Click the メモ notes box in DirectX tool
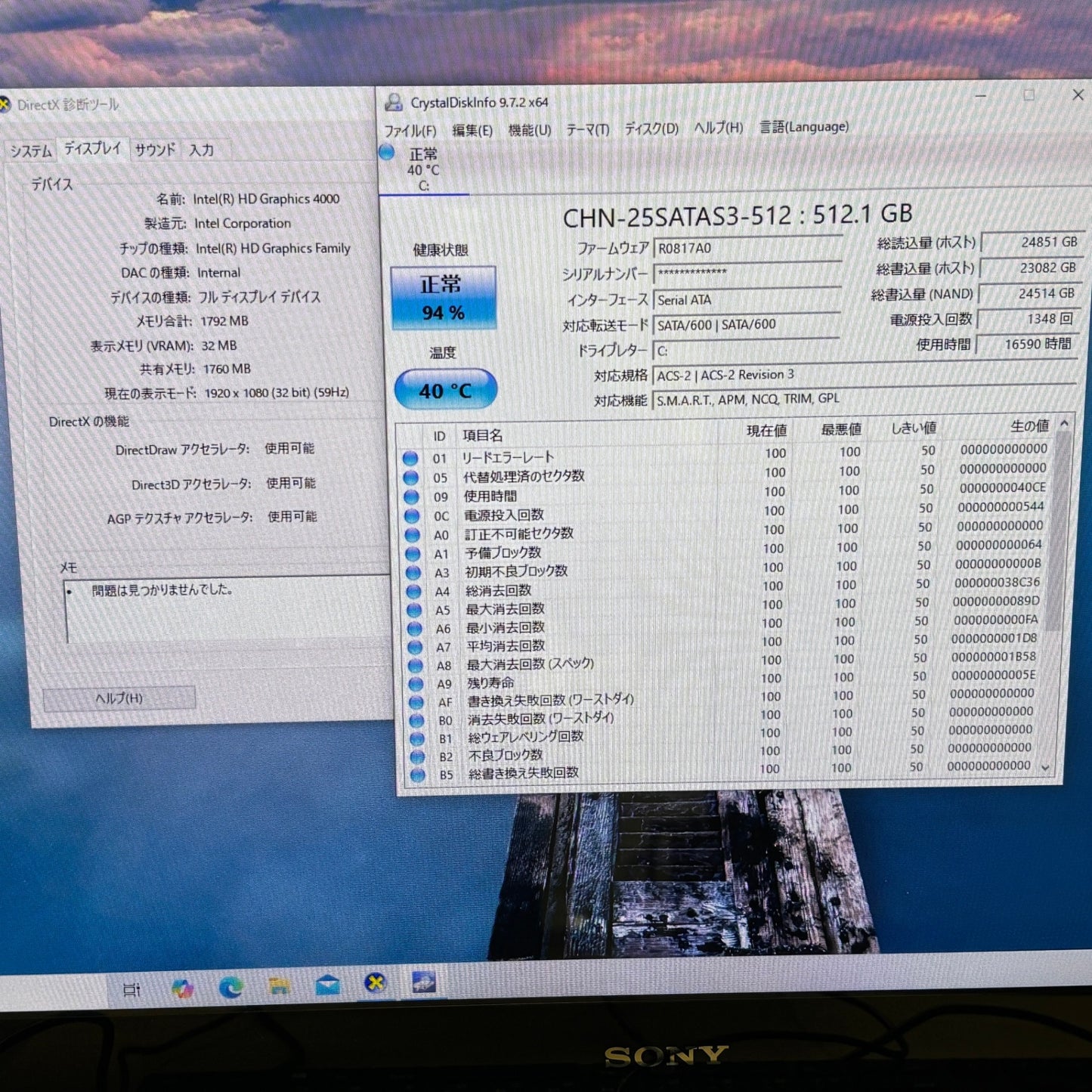The image size is (1092, 1092). point(227,611)
